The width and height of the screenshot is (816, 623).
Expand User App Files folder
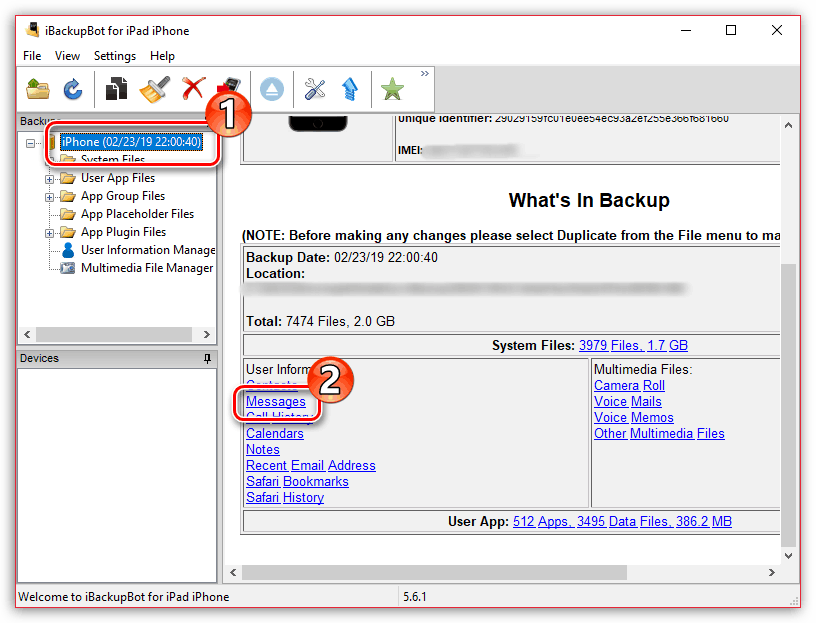(49, 179)
